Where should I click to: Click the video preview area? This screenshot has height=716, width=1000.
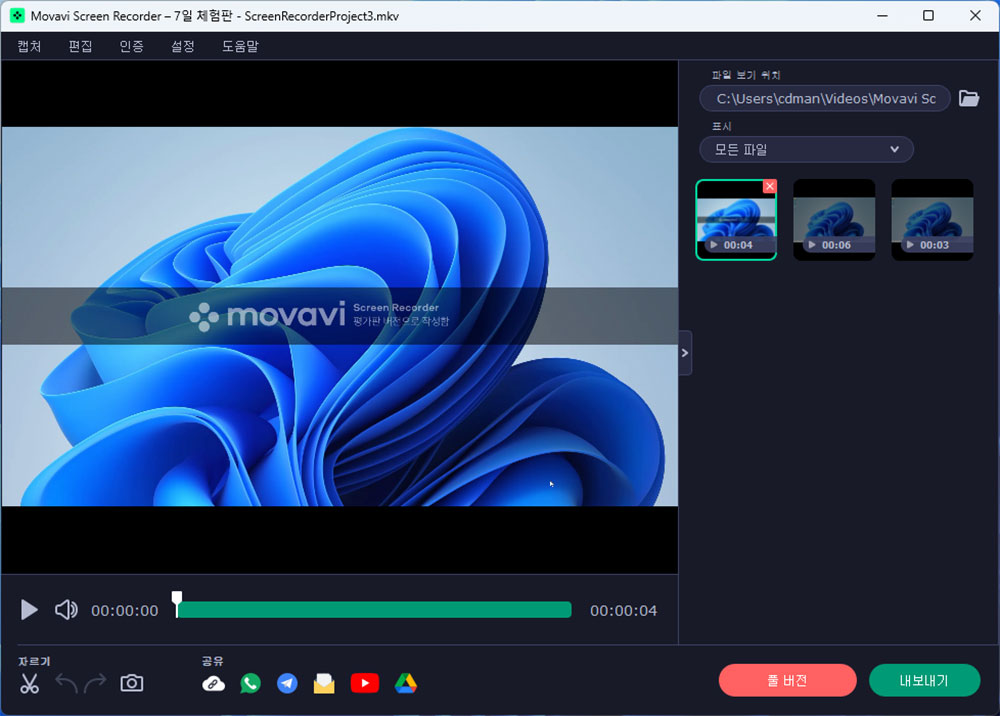click(x=339, y=316)
